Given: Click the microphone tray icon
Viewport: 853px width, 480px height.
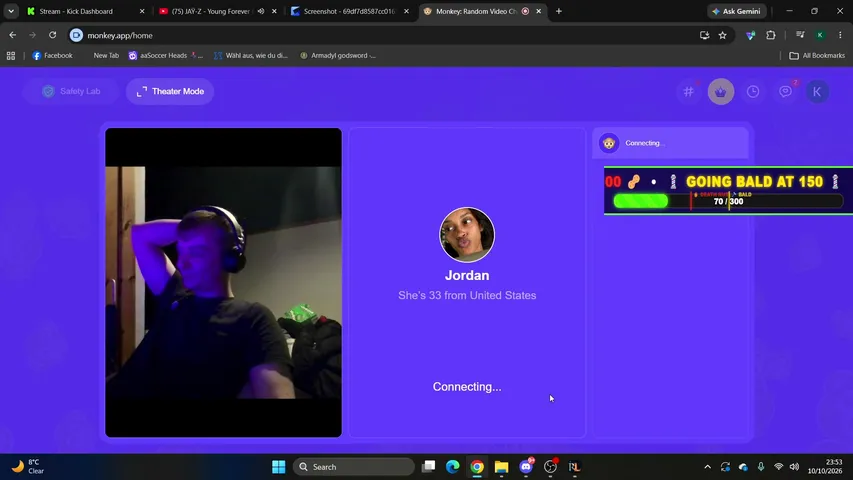Looking at the screenshot, I should point(761,467).
